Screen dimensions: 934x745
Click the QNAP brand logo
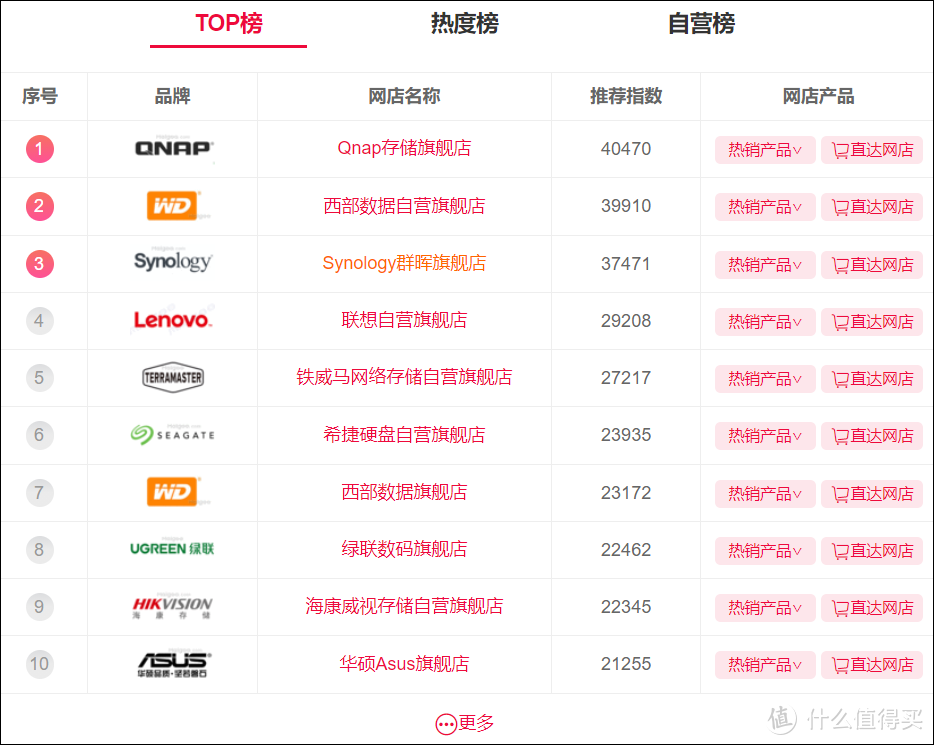[x=173, y=148]
